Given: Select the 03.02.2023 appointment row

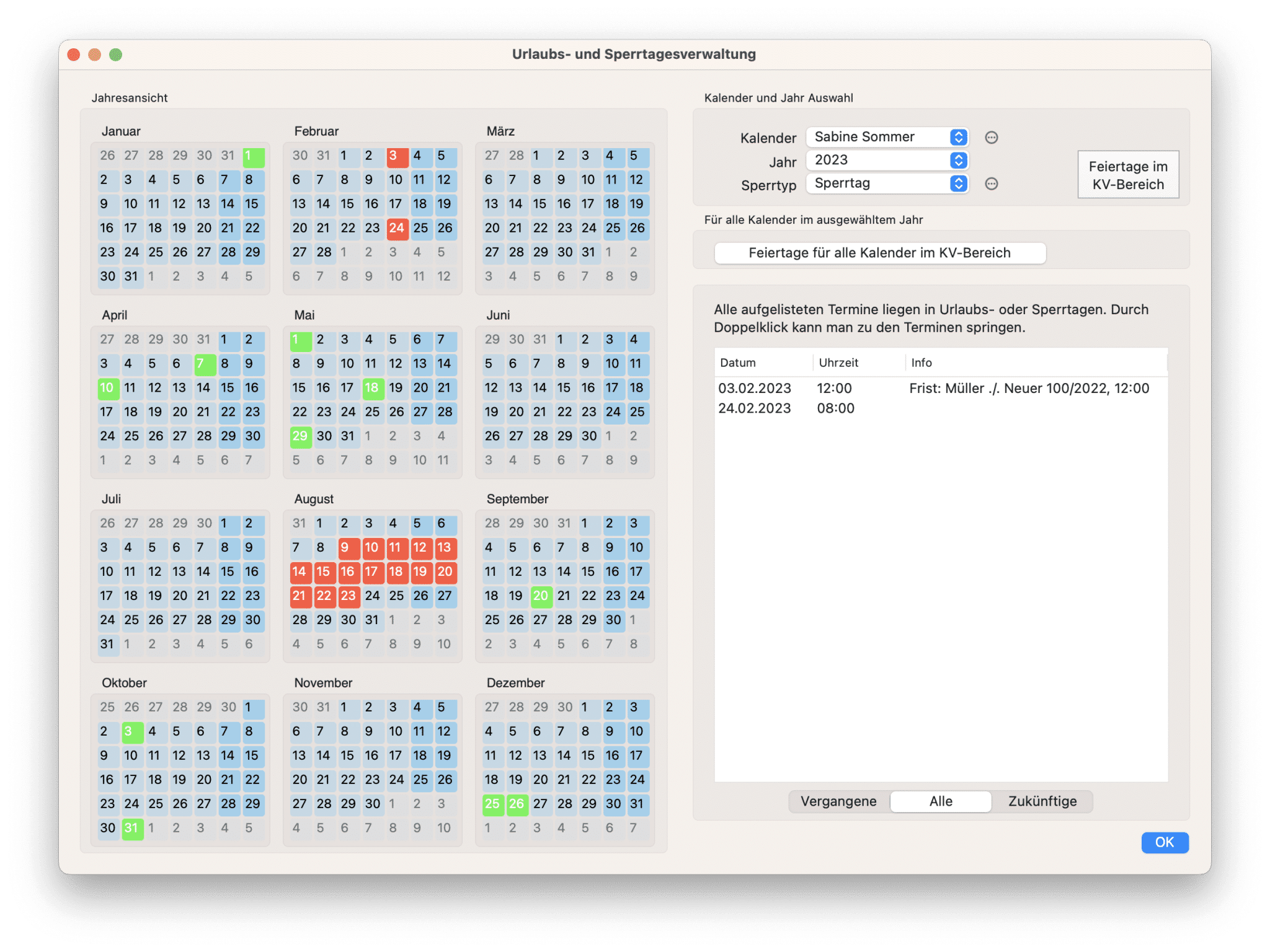Looking at the screenshot, I should point(941,389).
